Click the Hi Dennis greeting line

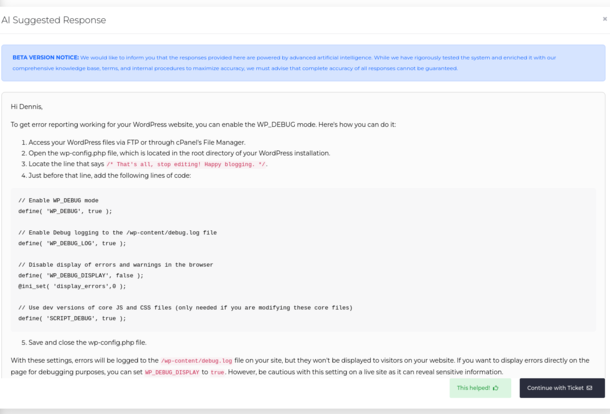click(x=27, y=106)
